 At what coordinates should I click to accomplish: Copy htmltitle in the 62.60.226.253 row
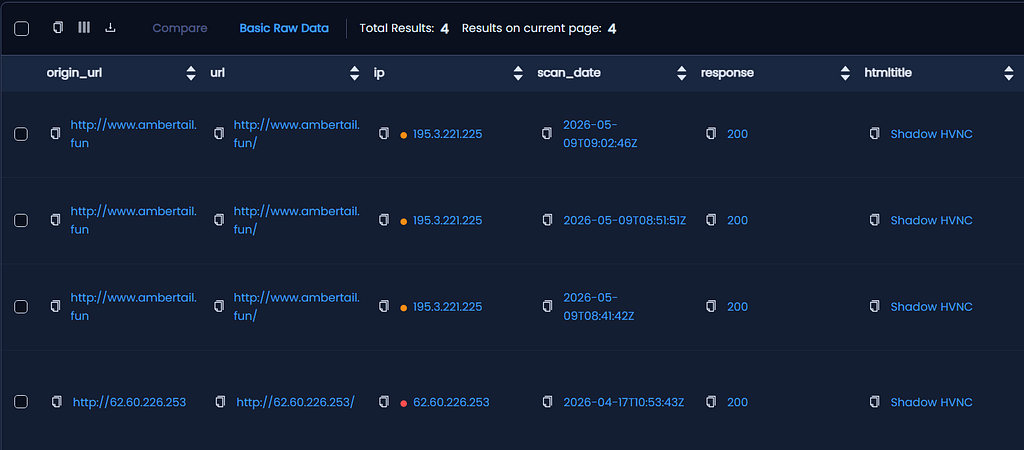(x=874, y=402)
